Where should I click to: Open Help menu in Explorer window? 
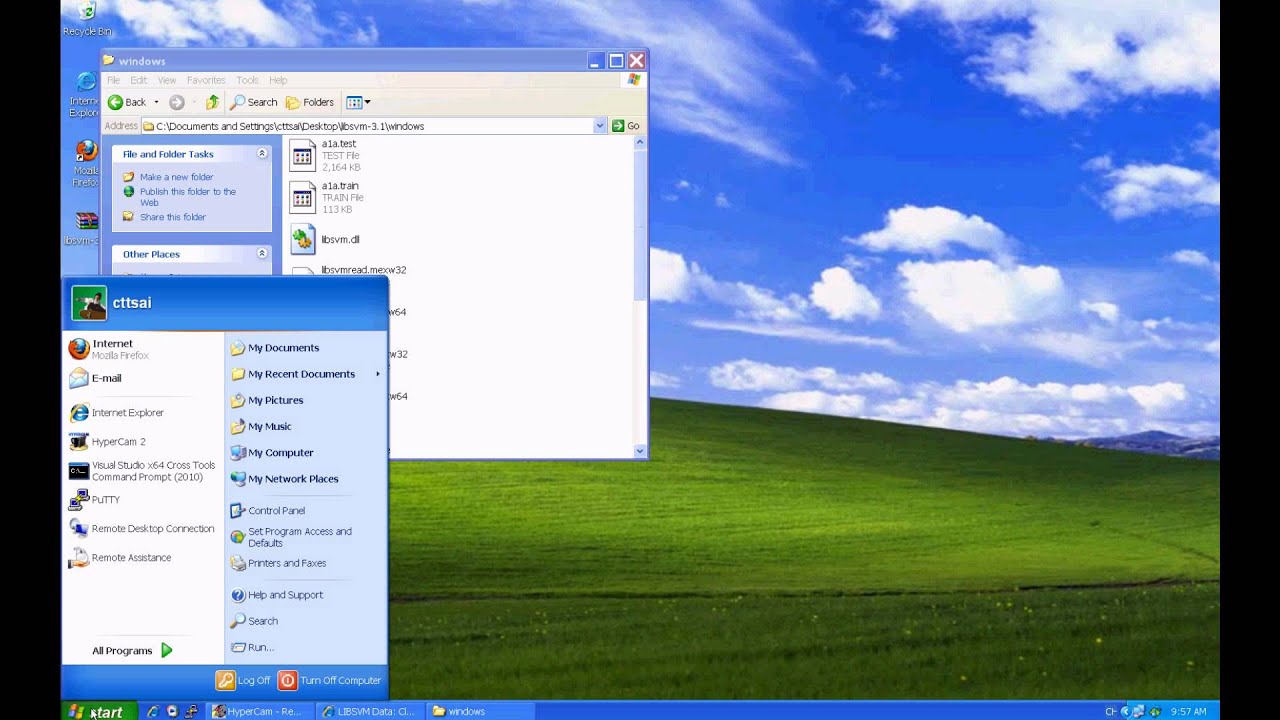tap(278, 80)
